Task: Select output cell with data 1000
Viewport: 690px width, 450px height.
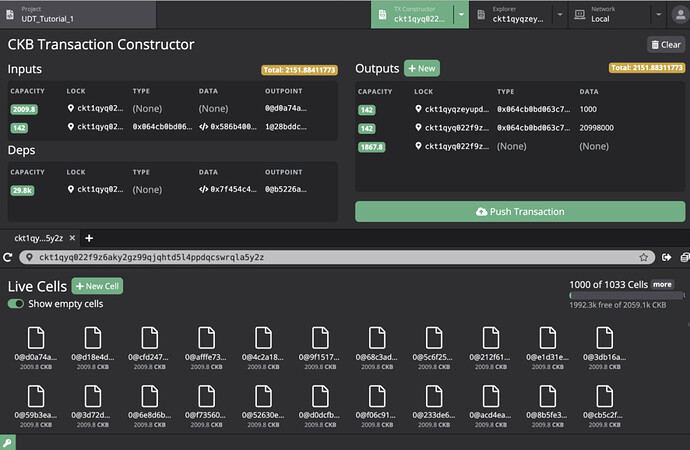Action: pyautogui.click(x=520, y=110)
